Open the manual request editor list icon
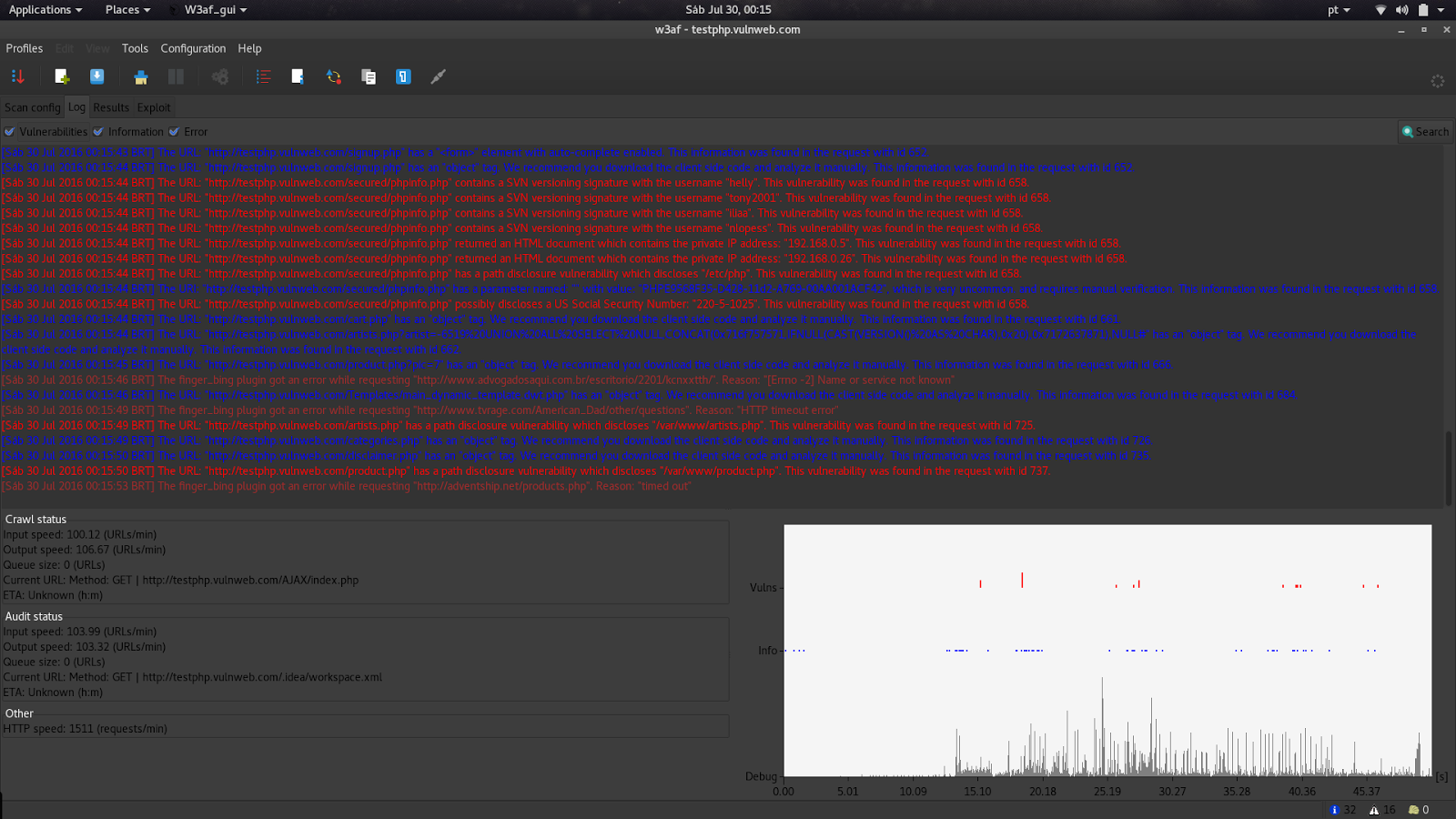This screenshot has height=819, width=1456. (263, 76)
